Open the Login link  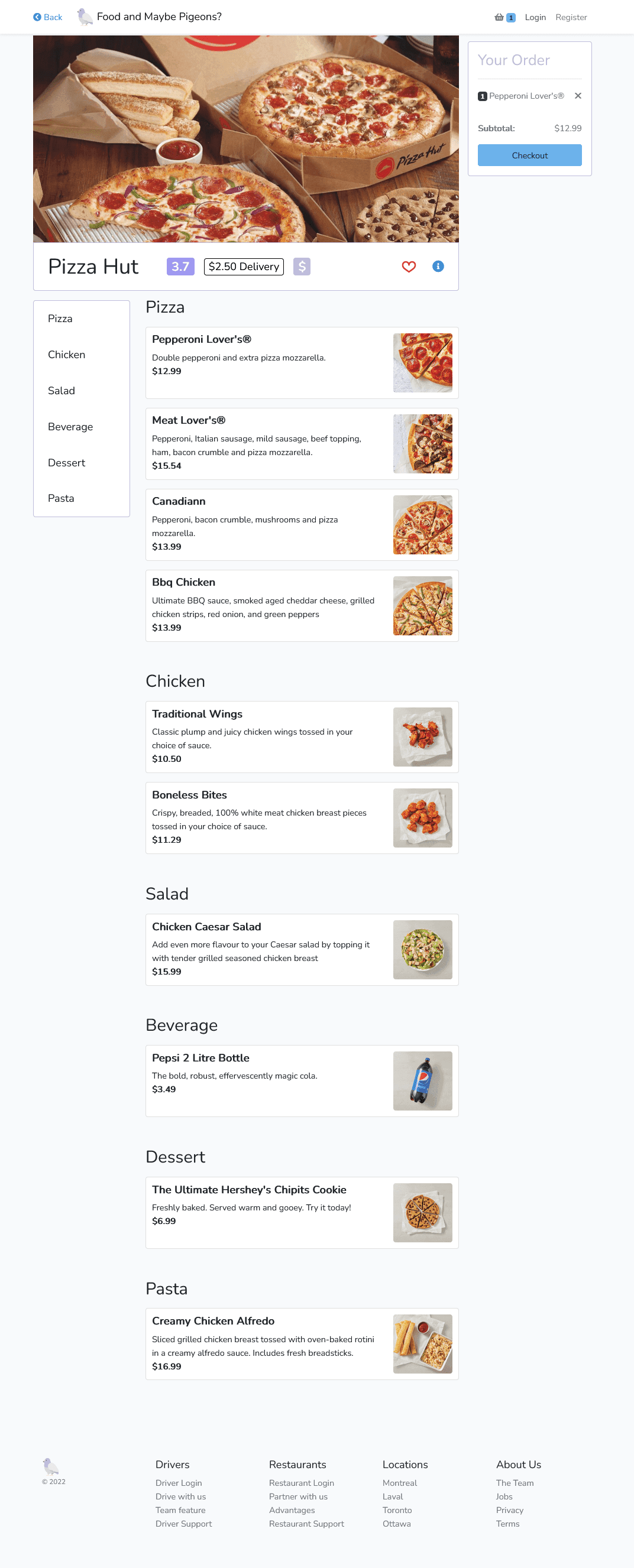[x=535, y=17]
